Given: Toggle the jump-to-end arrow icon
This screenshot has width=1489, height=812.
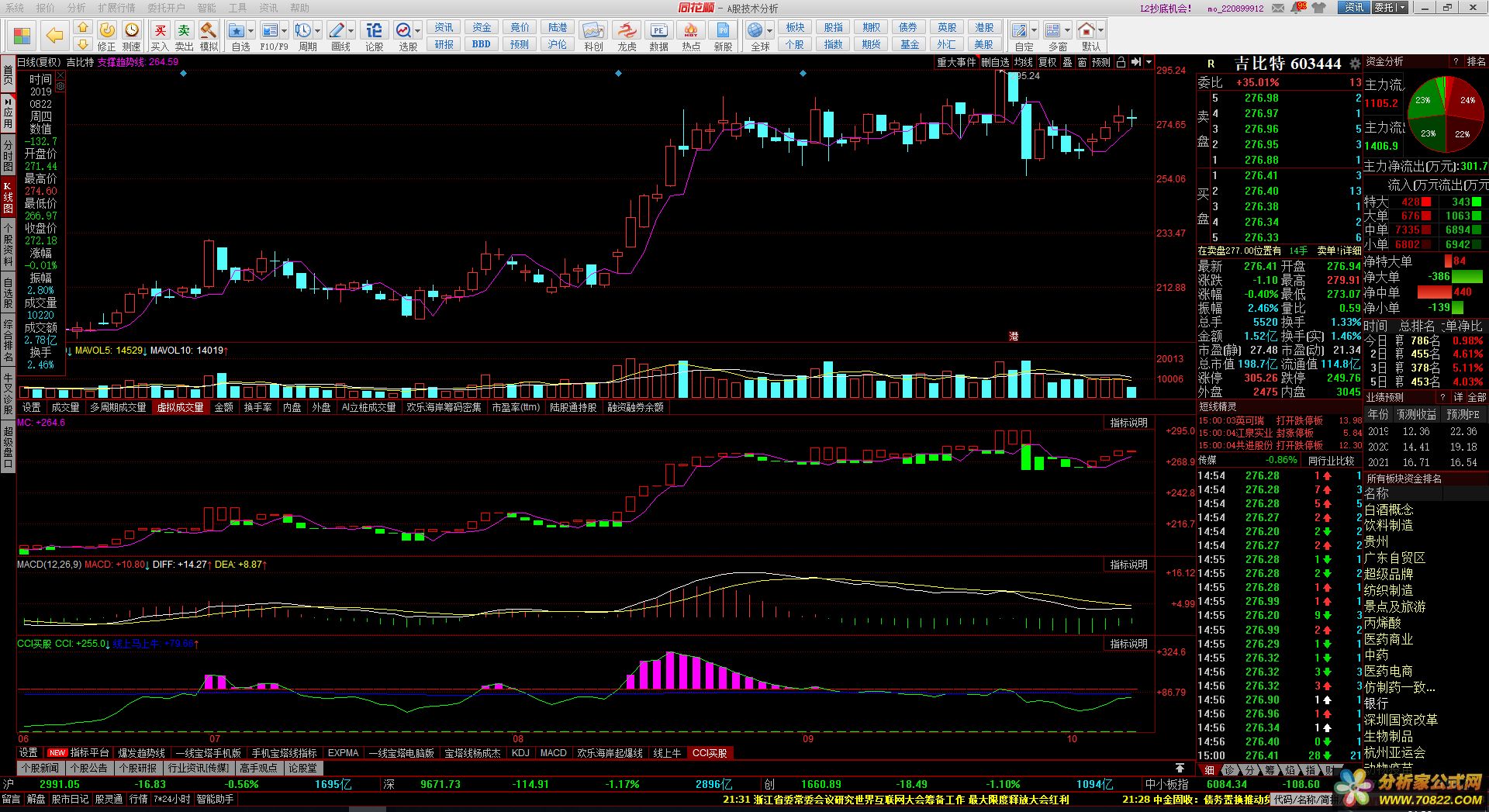Looking at the screenshot, I should click(1136, 62).
